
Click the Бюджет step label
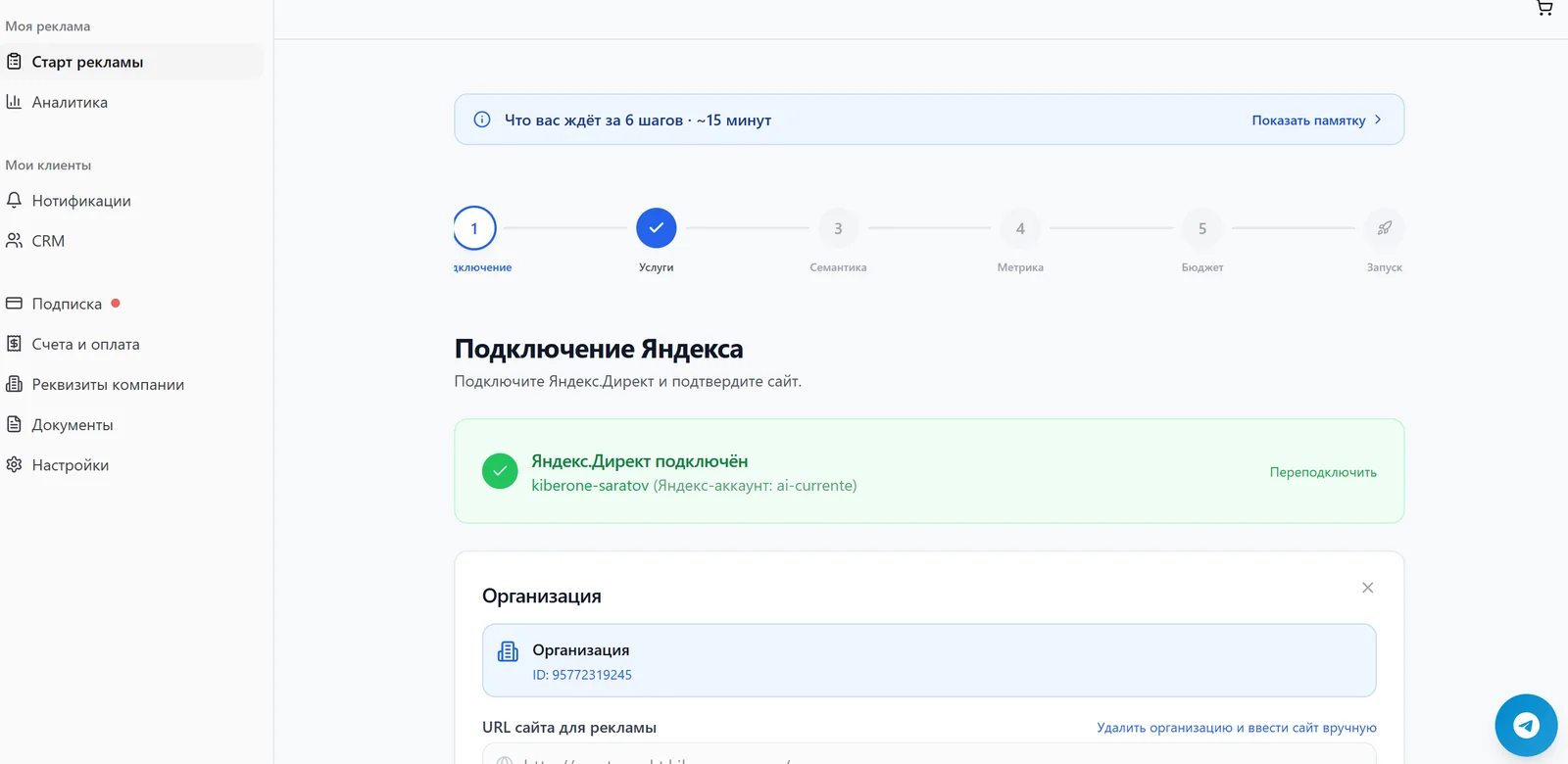[1202, 267]
